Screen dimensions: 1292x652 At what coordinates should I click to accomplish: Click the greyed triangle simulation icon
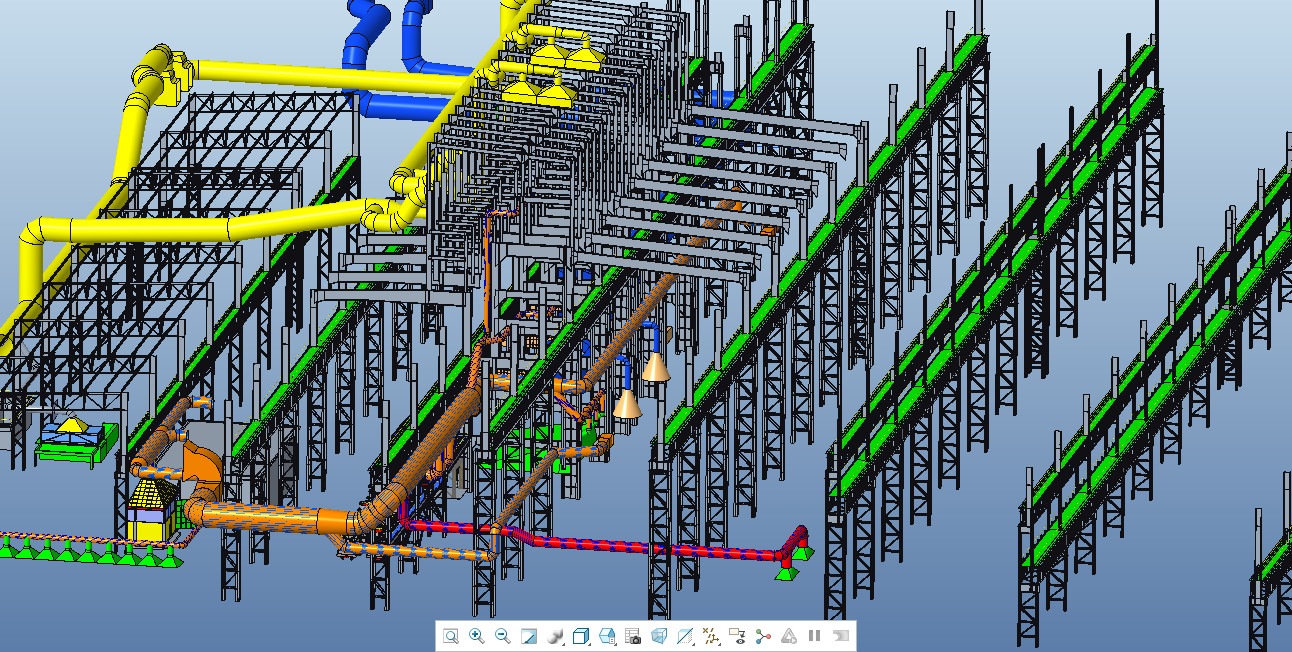(790, 636)
